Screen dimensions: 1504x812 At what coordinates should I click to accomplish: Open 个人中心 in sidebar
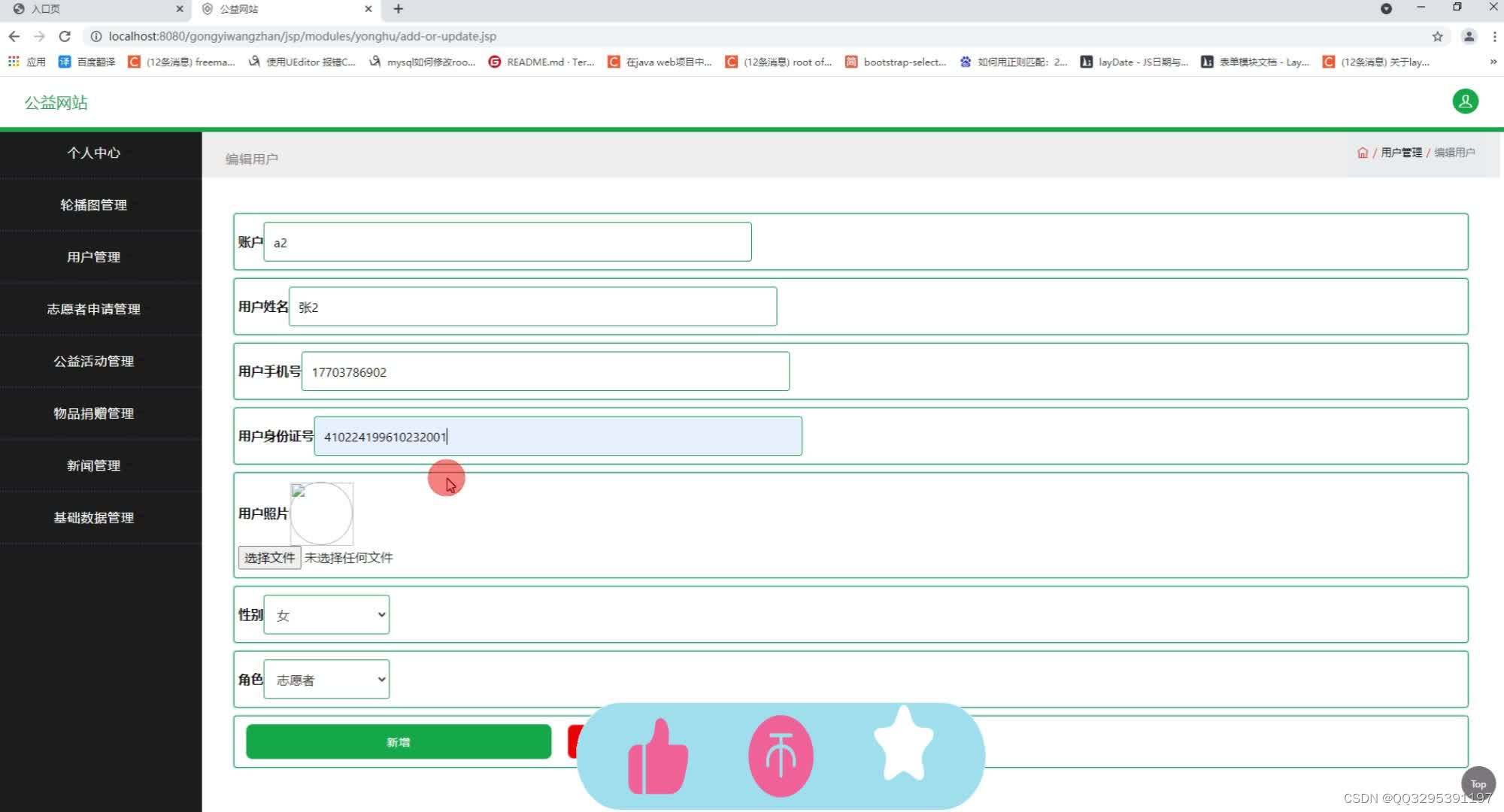(x=94, y=153)
